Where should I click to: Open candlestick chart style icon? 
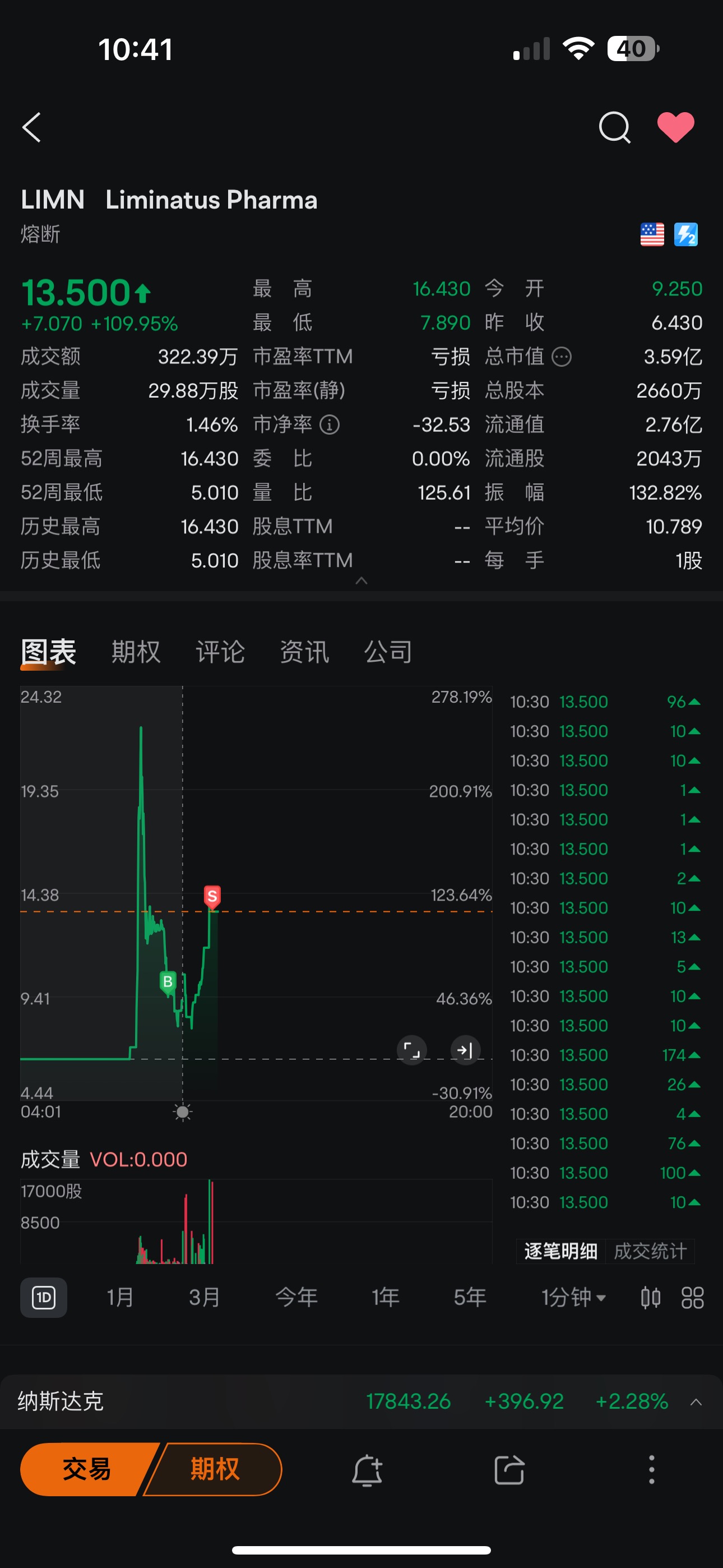pyautogui.click(x=651, y=1297)
